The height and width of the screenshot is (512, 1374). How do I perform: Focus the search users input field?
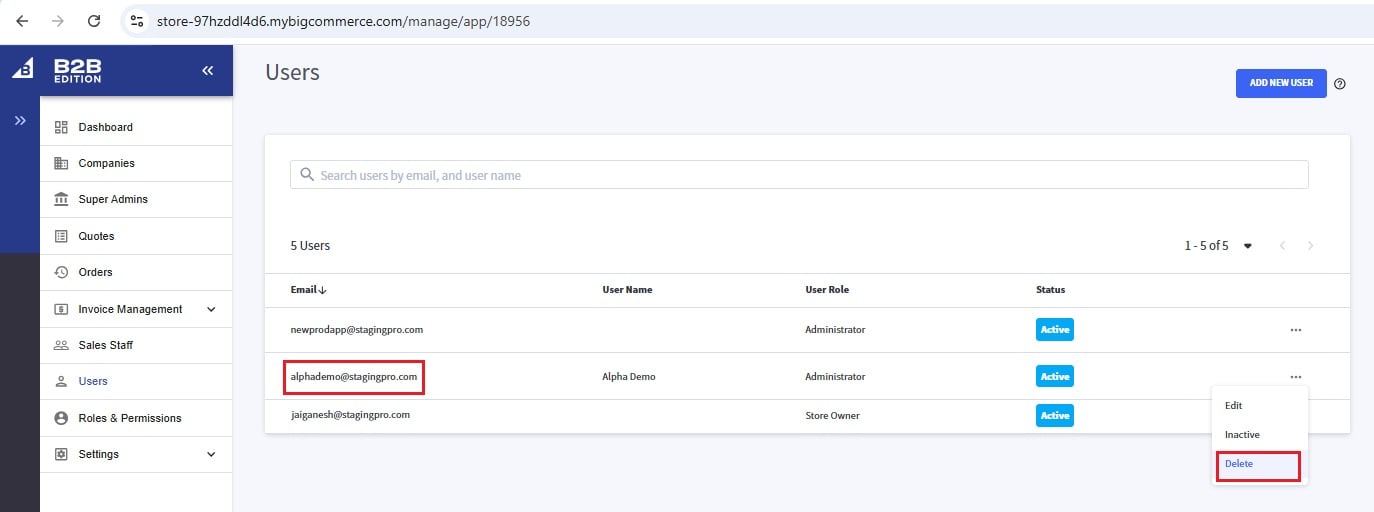[x=799, y=175]
